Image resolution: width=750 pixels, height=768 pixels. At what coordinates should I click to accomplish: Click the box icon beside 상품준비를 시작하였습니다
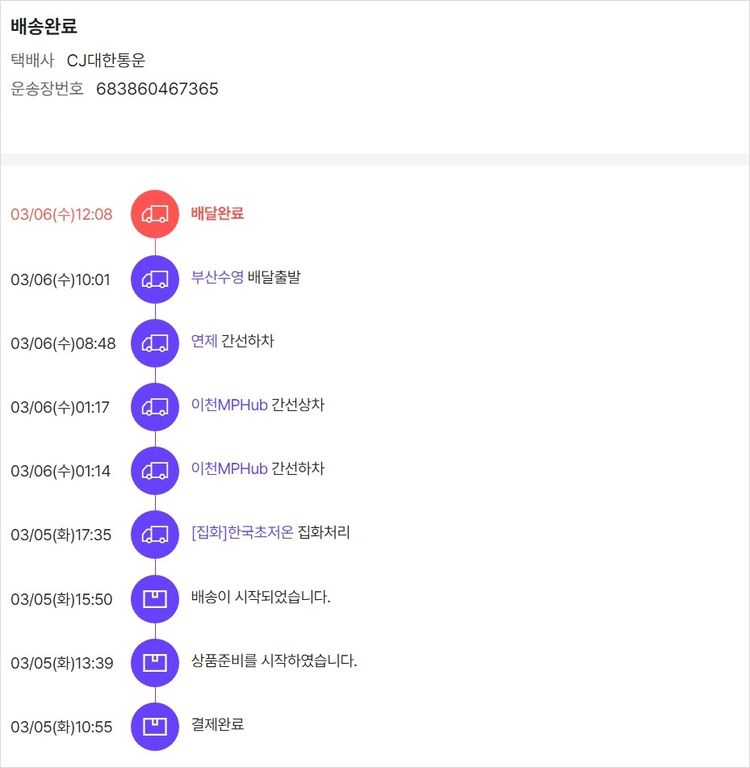point(155,662)
